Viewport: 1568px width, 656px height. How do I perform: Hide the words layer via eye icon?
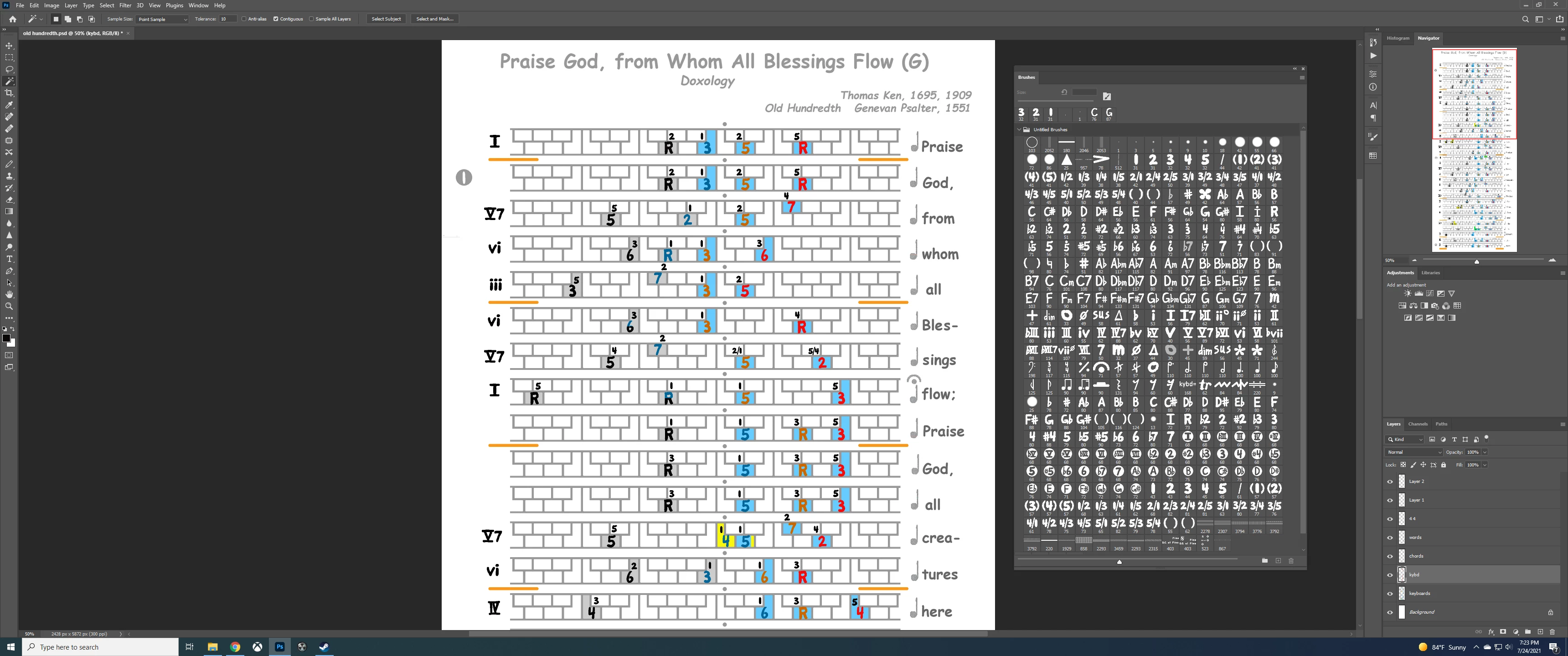point(1390,538)
